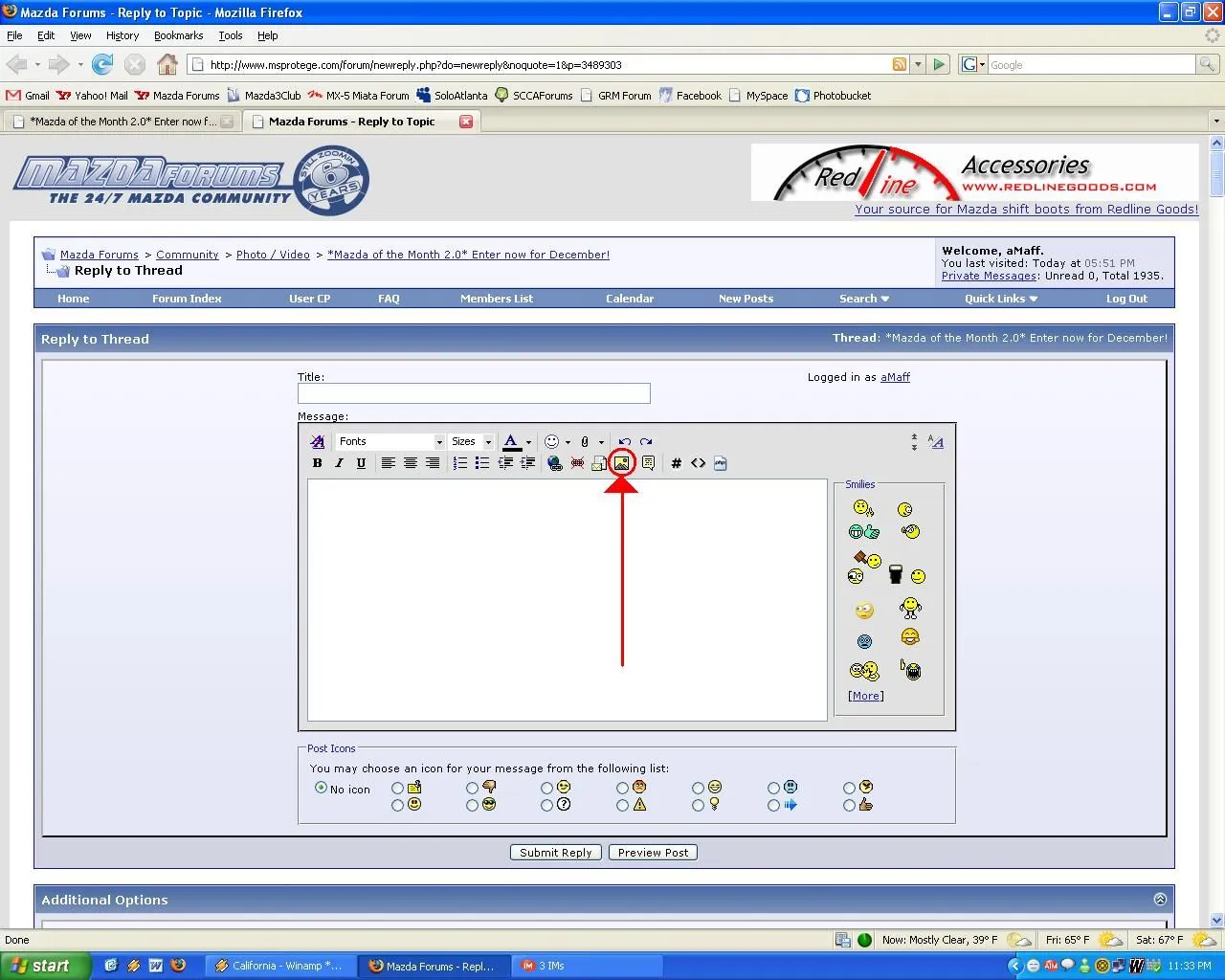Insert PHP code formatting
Screen dimensions: 1225x980
(721, 463)
